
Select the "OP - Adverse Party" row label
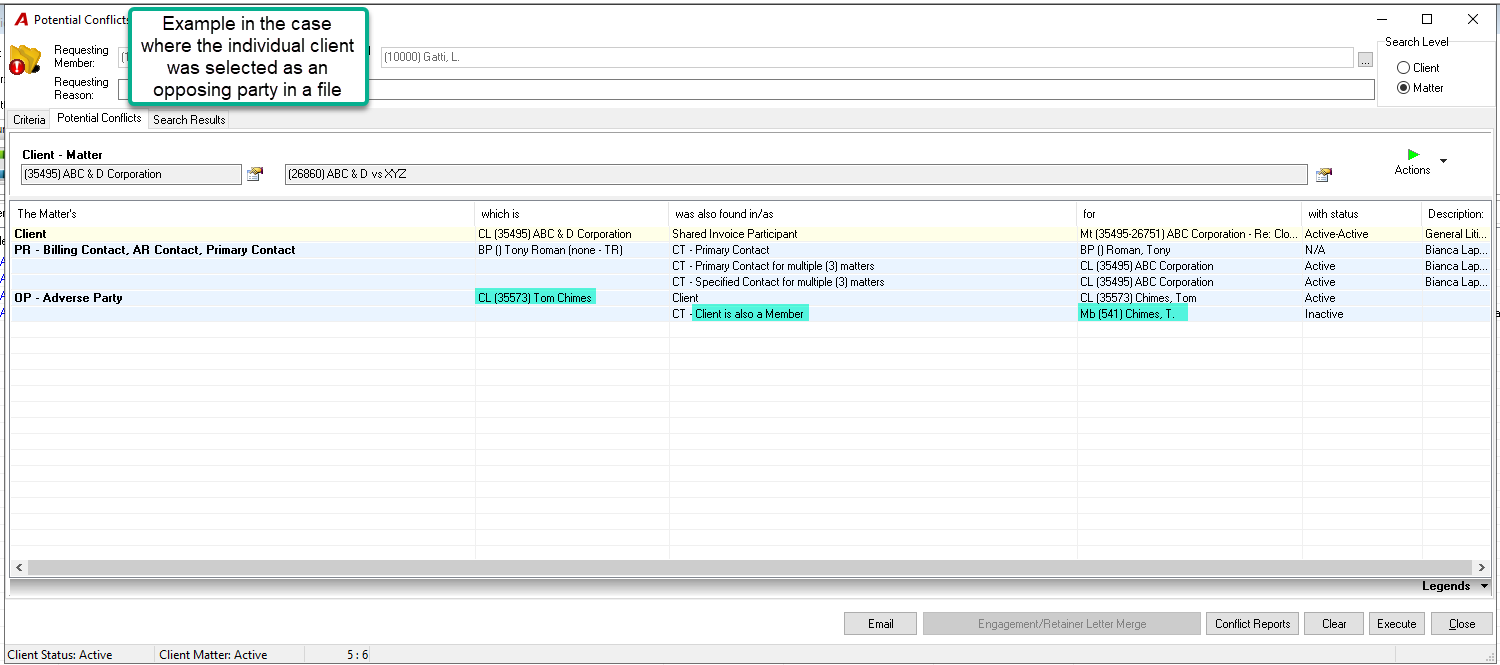tap(68, 298)
